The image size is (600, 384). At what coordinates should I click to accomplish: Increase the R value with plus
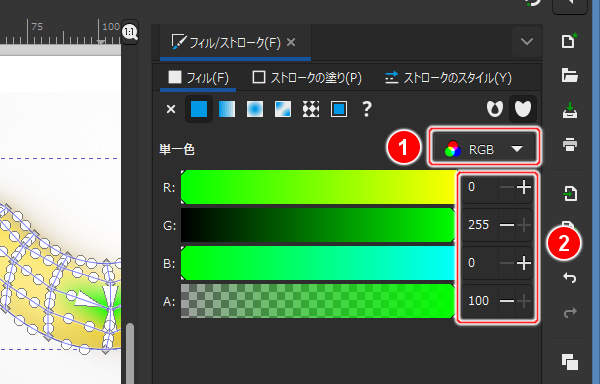[x=524, y=187]
